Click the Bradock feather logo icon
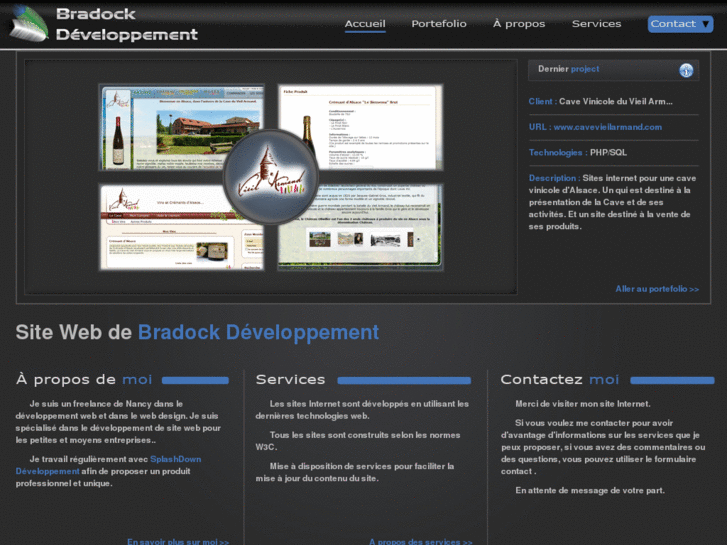The width and height of the screenshot is (727, 545). point(28,24)
